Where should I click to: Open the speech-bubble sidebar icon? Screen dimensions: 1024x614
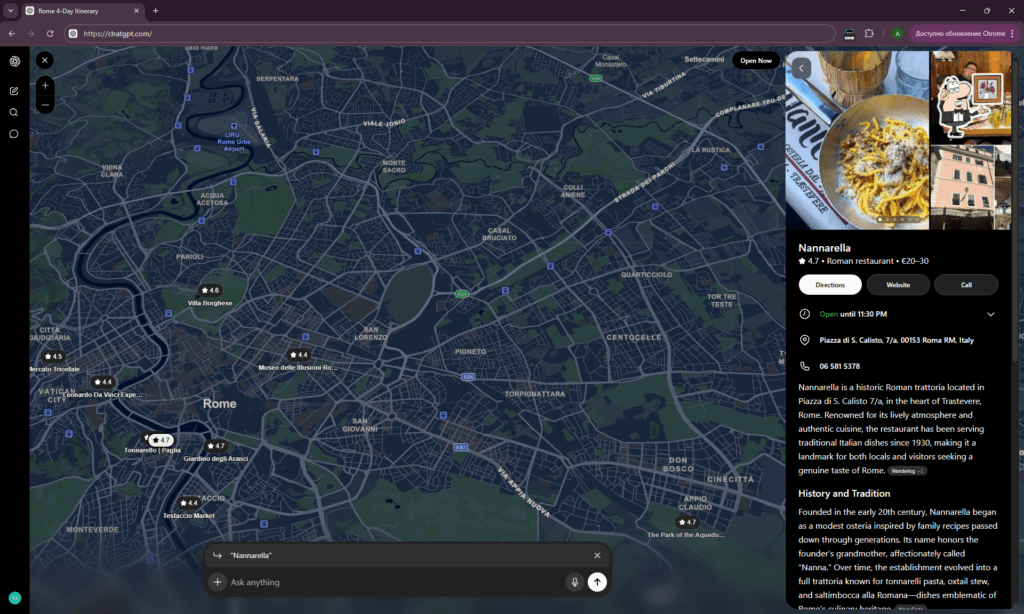(14, 134)
